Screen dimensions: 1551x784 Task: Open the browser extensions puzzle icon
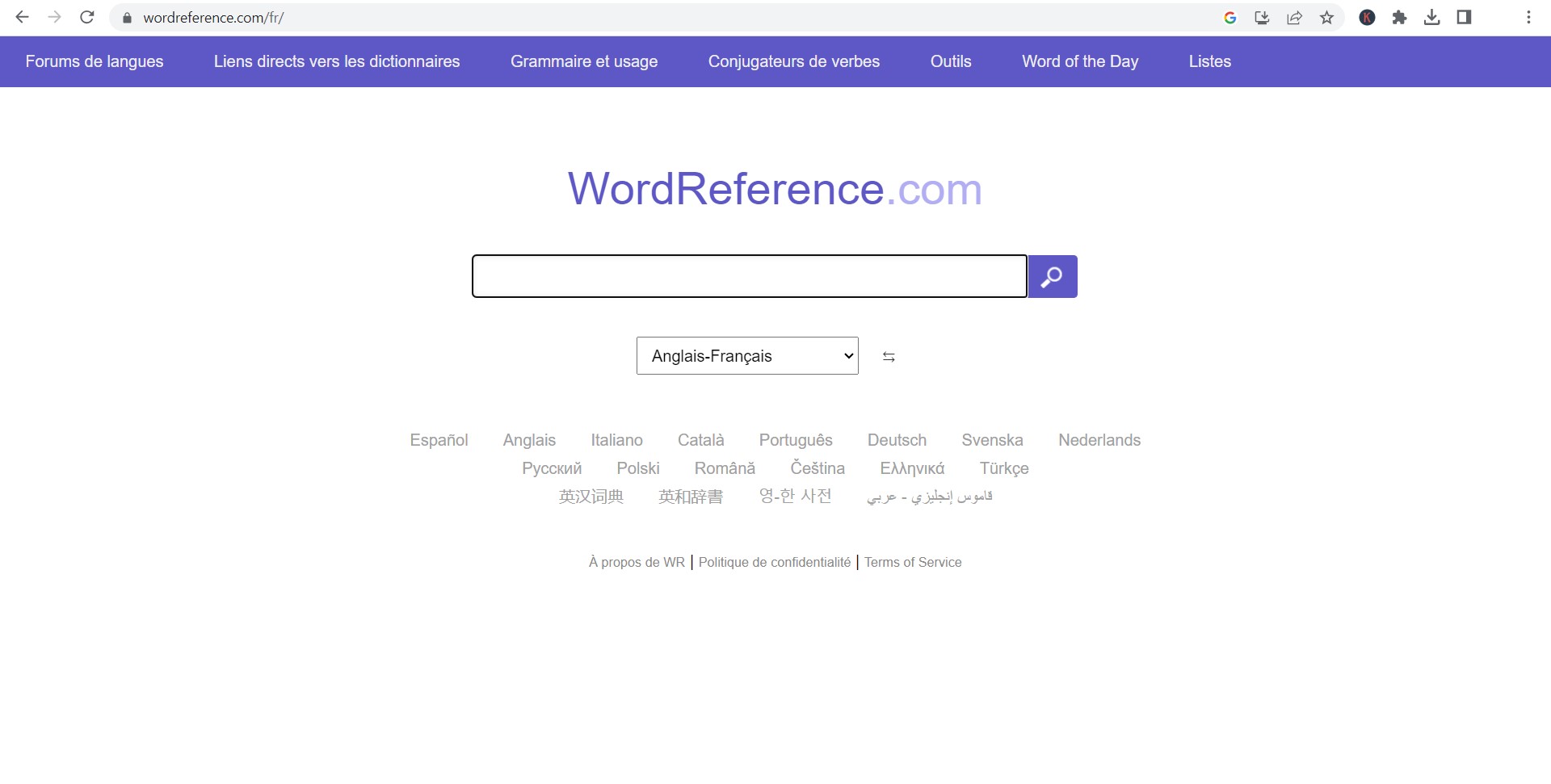pyautogui.click(x=1399, y=18)
